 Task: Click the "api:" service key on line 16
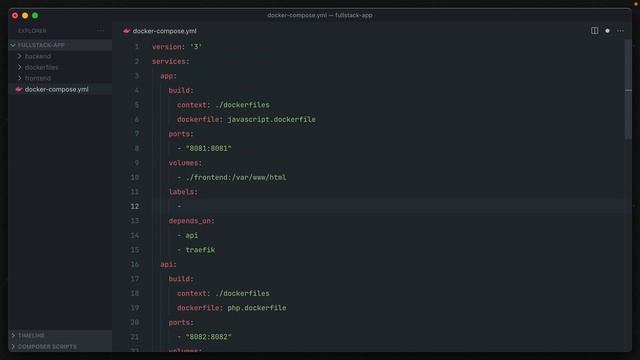pos(168,264)
